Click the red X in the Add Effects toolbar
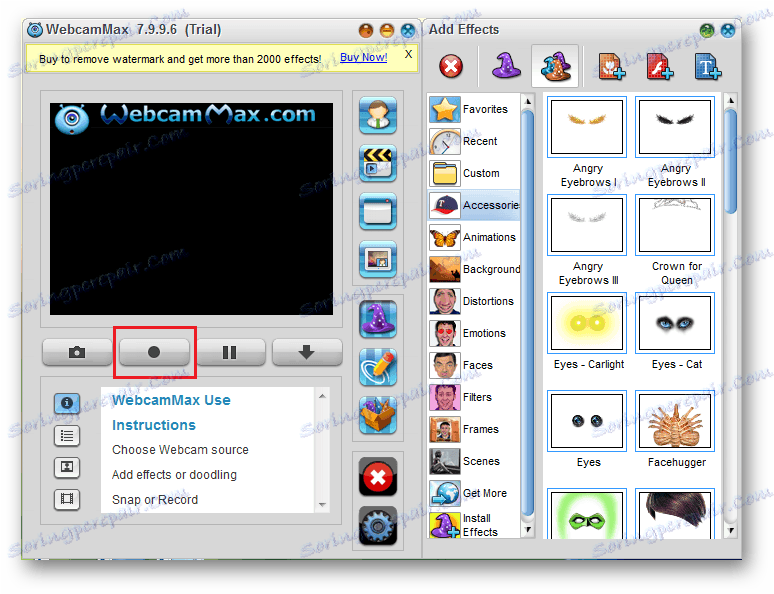The image size is (774, 594). tap(451, 67)
